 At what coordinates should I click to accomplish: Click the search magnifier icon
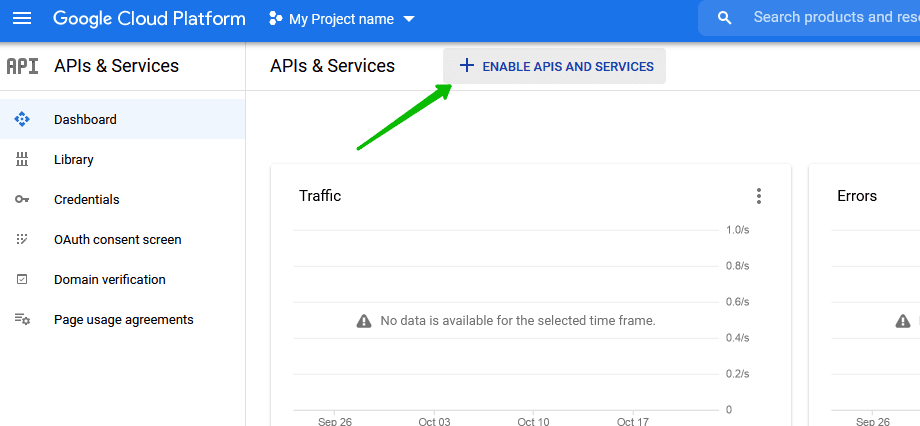tap(725, 18)
